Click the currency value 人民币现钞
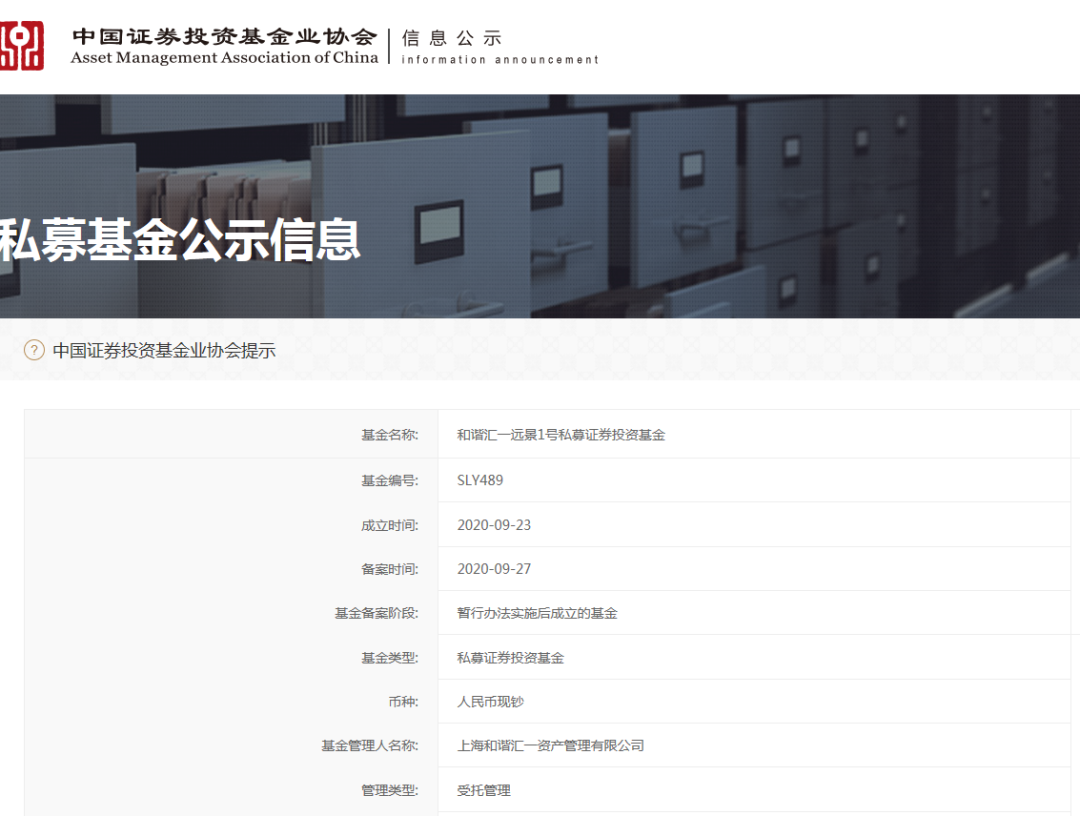The image size is (1080, 816). pyautogui.click(x=490, y=702)
